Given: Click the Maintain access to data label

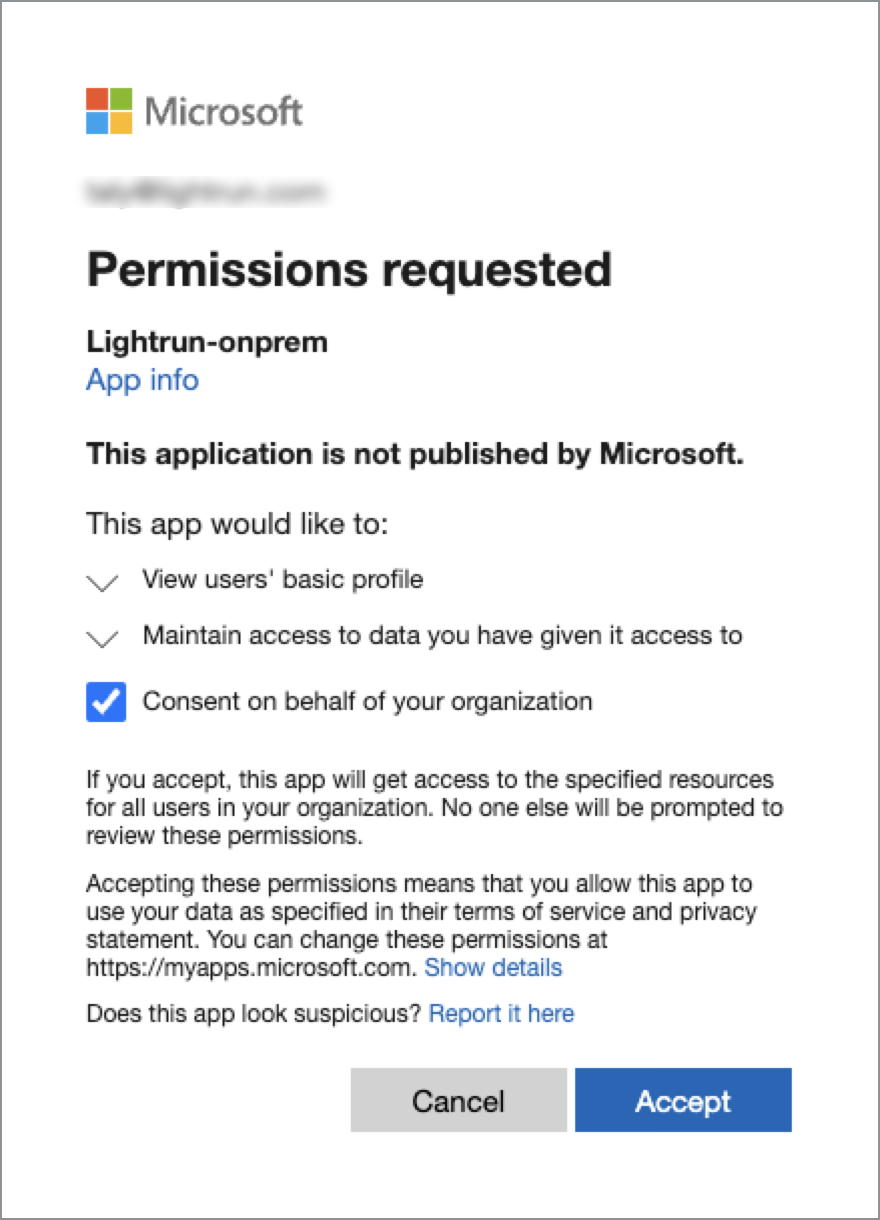Looking at the screenshot, I should [442, 635].
